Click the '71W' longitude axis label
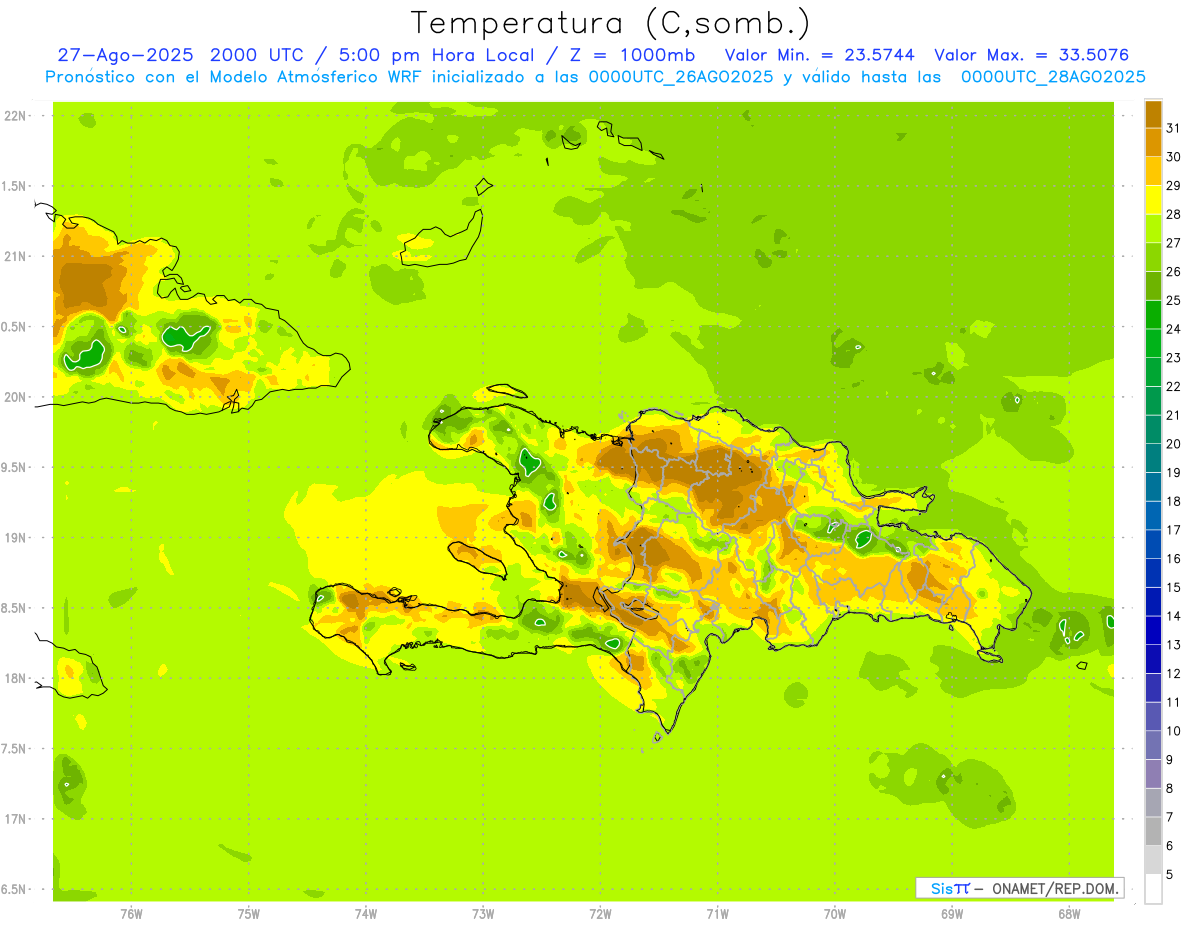Image resolution: width=1200 pixels, height=927 pixels. pos(717,914)
